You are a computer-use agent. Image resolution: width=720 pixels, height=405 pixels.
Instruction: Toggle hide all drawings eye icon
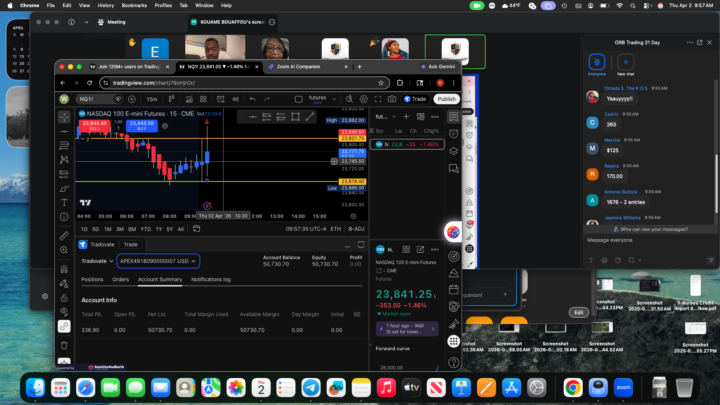(x=64, y=312)
